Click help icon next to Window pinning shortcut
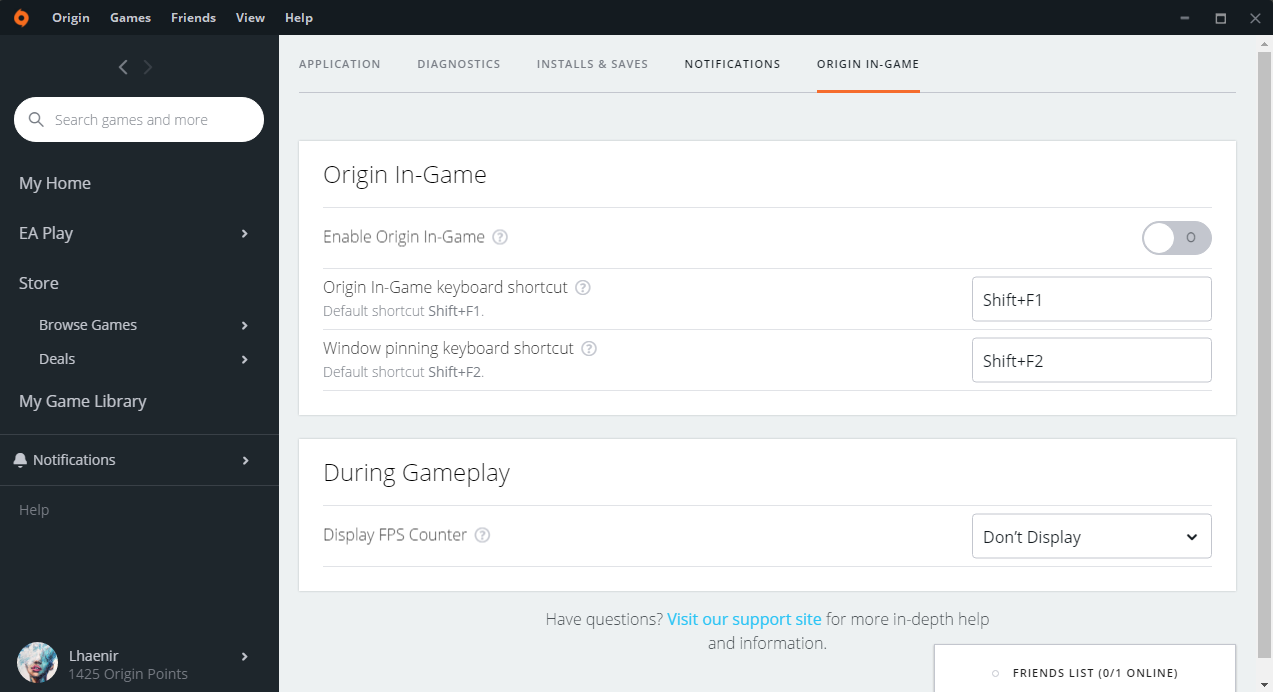This screenshot has width=1273, height=692. (589, 349)
